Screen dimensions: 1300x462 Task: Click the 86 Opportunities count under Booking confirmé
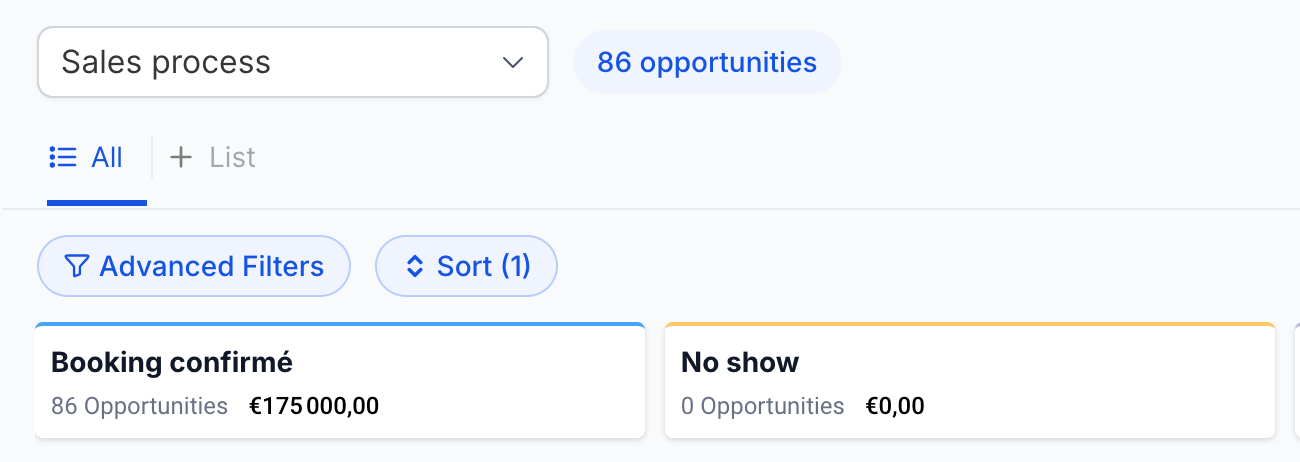pos(139,406)
